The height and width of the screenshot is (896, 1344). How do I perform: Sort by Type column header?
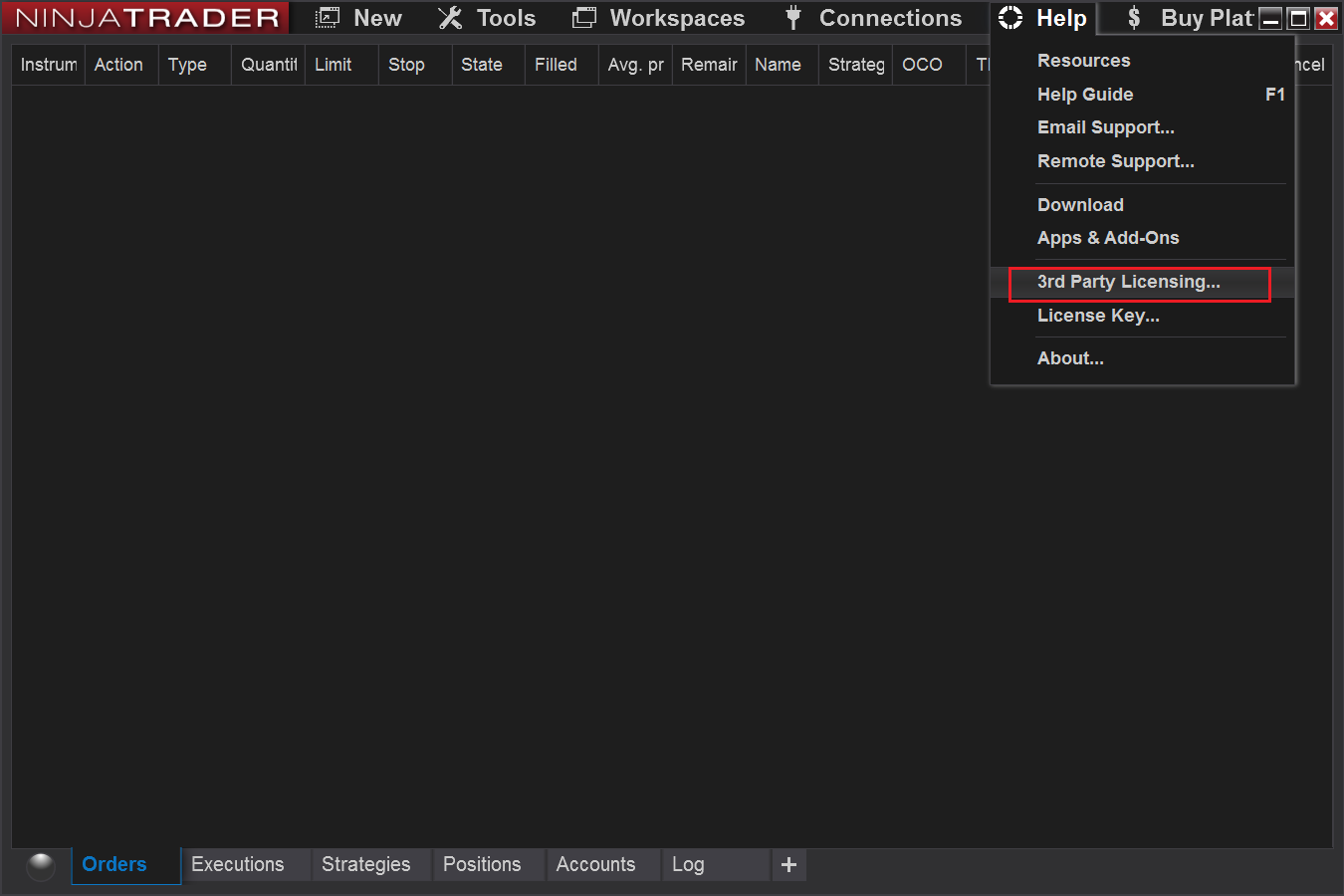pyautogui.click(x=195, y=65)
